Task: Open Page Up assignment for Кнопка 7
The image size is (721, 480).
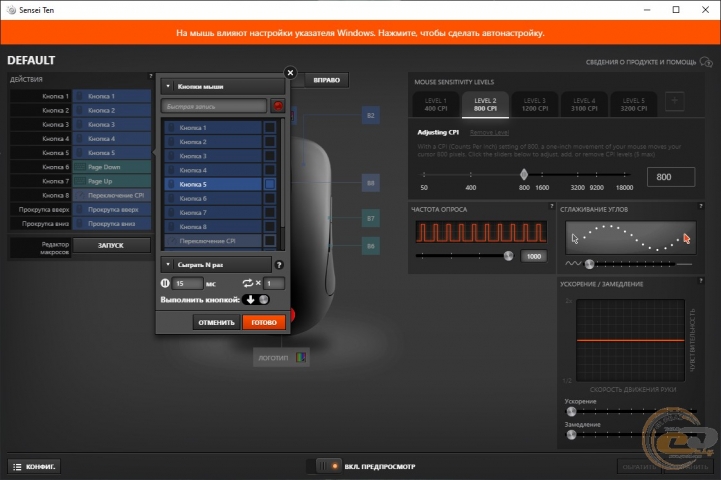Action: tap(112, 181)
